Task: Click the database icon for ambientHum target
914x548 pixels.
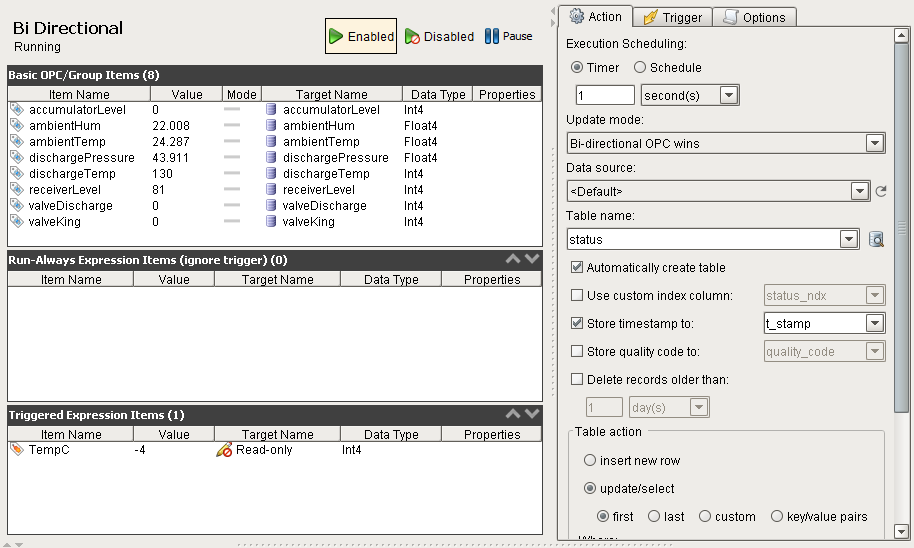Action: pyautogui.click(x=271, y=126)
